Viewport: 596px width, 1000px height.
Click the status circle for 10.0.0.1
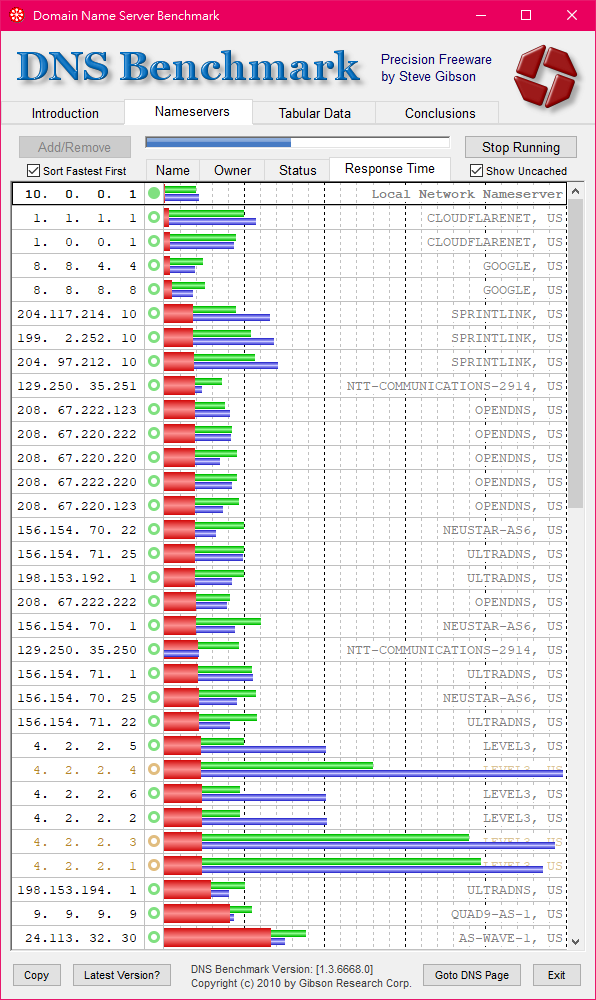(x=154, y=193)
